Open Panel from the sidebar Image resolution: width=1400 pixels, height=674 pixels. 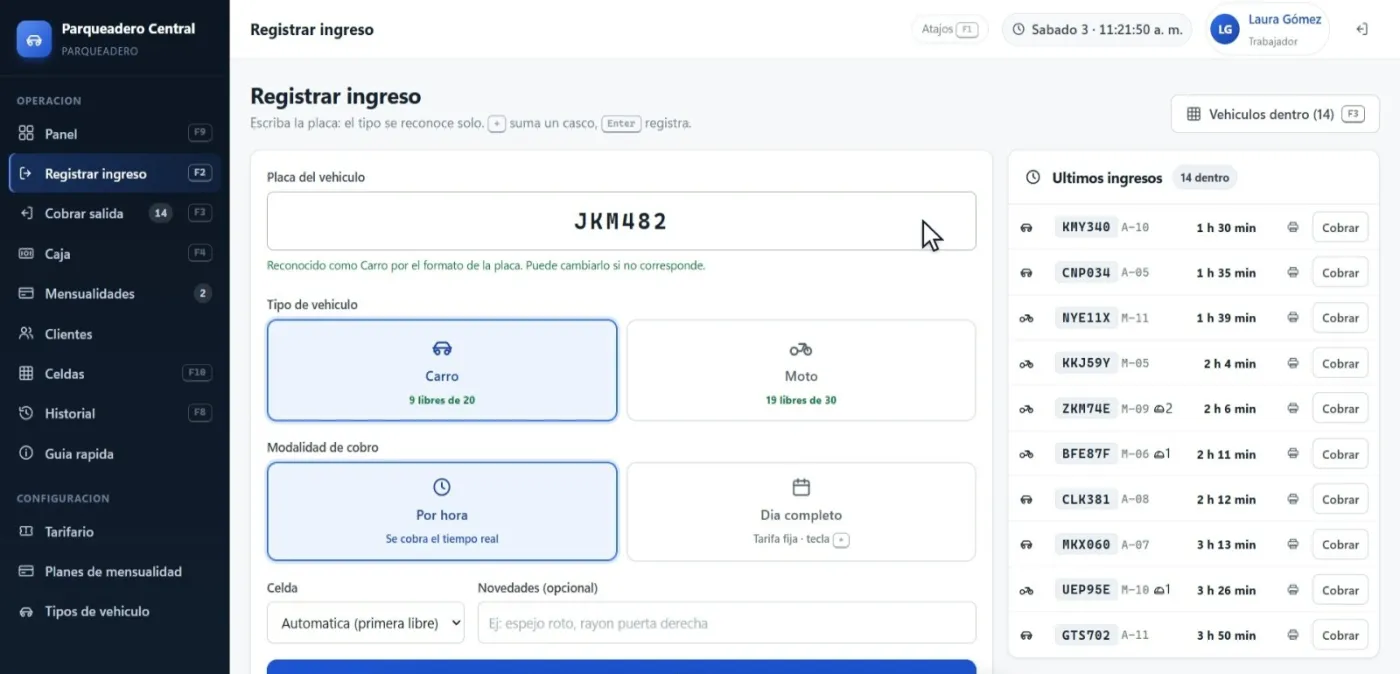pyautogui.click(x=114, y=133)
